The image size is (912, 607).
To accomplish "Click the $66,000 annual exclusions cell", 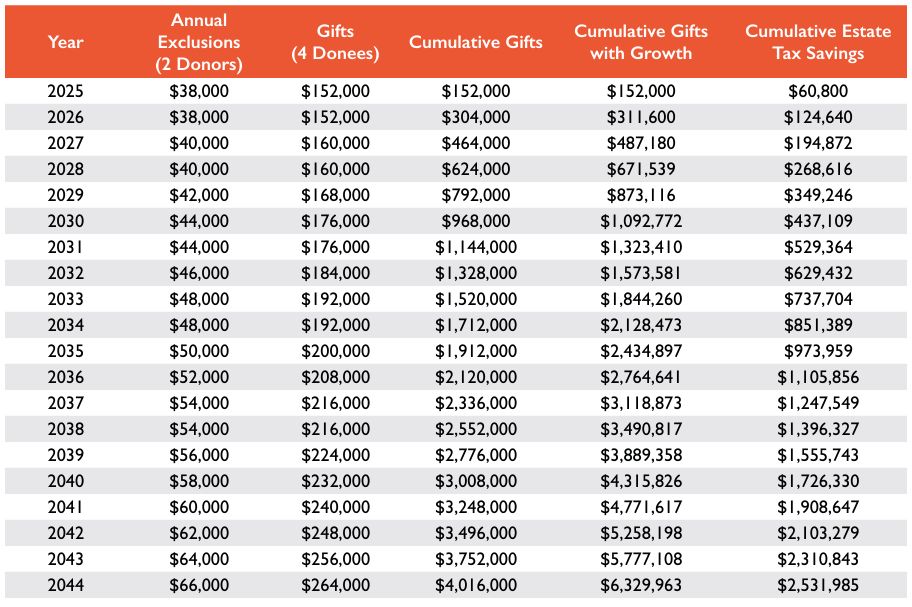I will pos(199,587).
